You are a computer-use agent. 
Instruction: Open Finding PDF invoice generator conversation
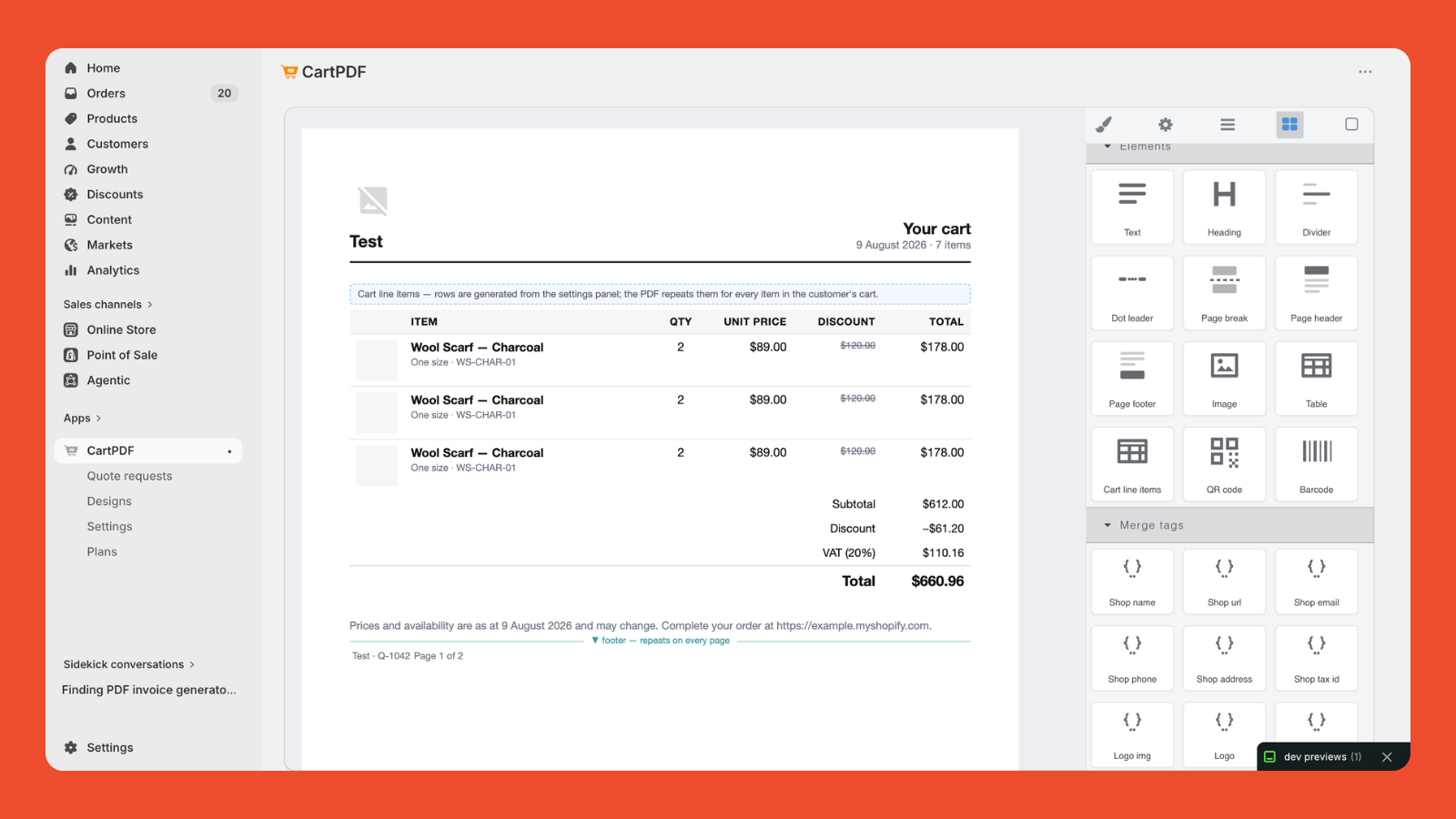tap(149, 690)
